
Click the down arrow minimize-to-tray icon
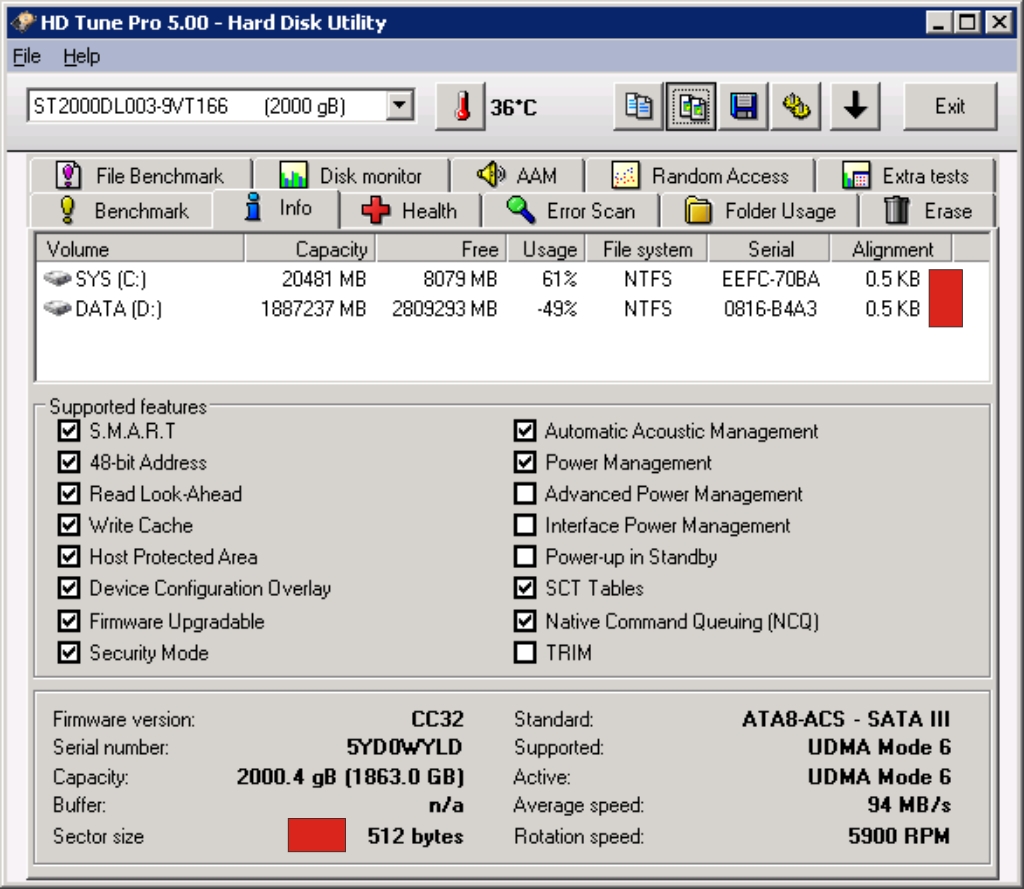(855, 106)
